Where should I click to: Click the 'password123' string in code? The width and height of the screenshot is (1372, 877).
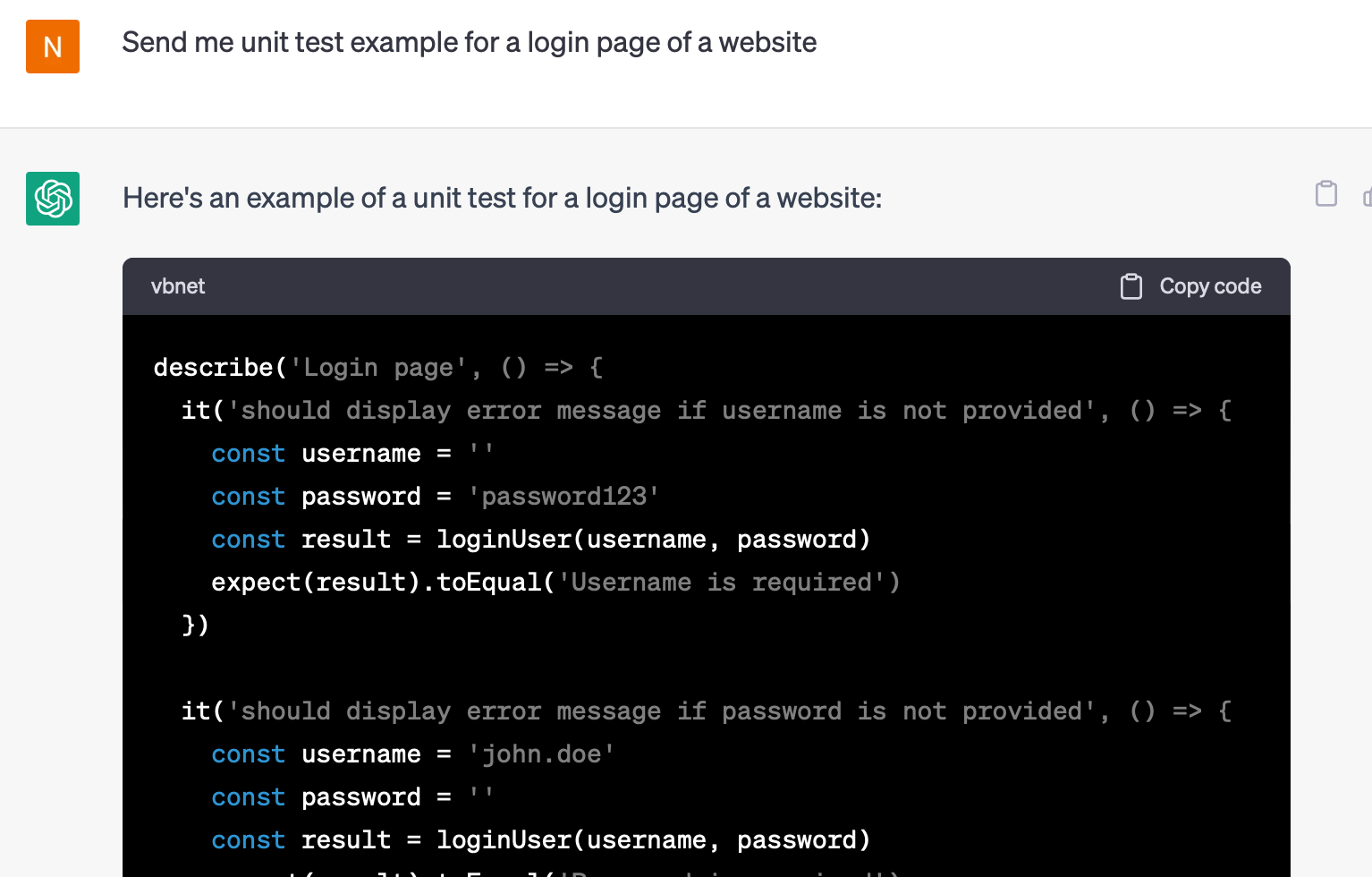tap(564, 497)
